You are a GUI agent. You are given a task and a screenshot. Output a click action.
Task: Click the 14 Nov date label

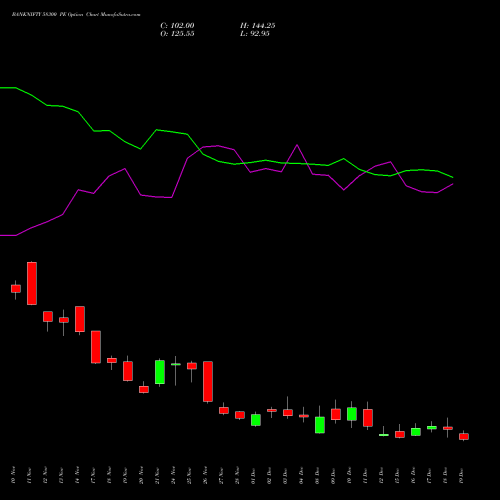(77, 475)
